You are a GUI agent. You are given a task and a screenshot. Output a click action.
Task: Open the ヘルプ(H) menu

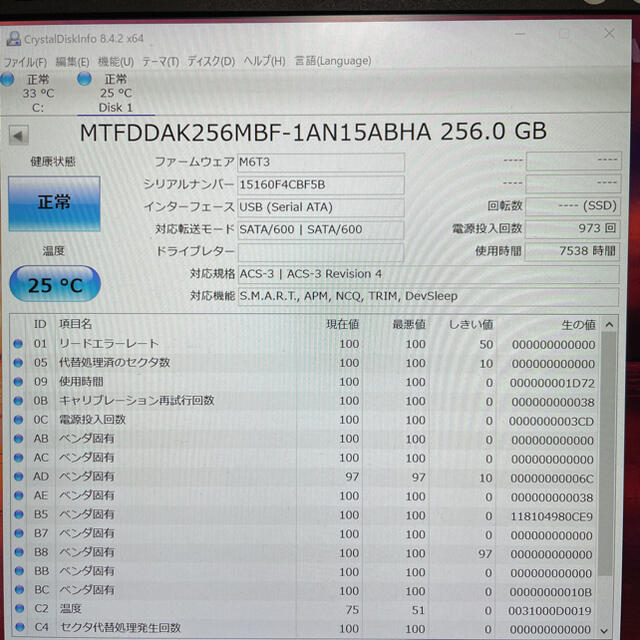pos(264,61)
